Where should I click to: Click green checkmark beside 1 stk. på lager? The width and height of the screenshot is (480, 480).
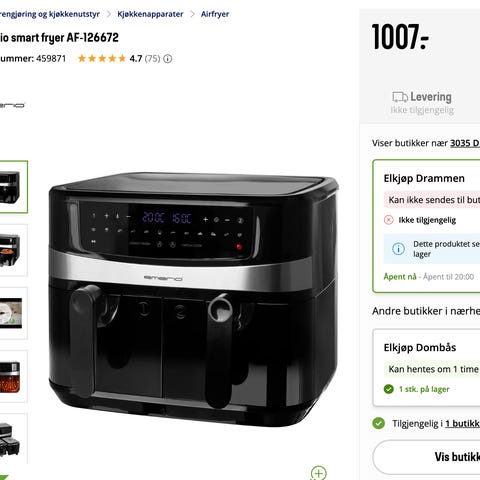click(x=389, y=389)
